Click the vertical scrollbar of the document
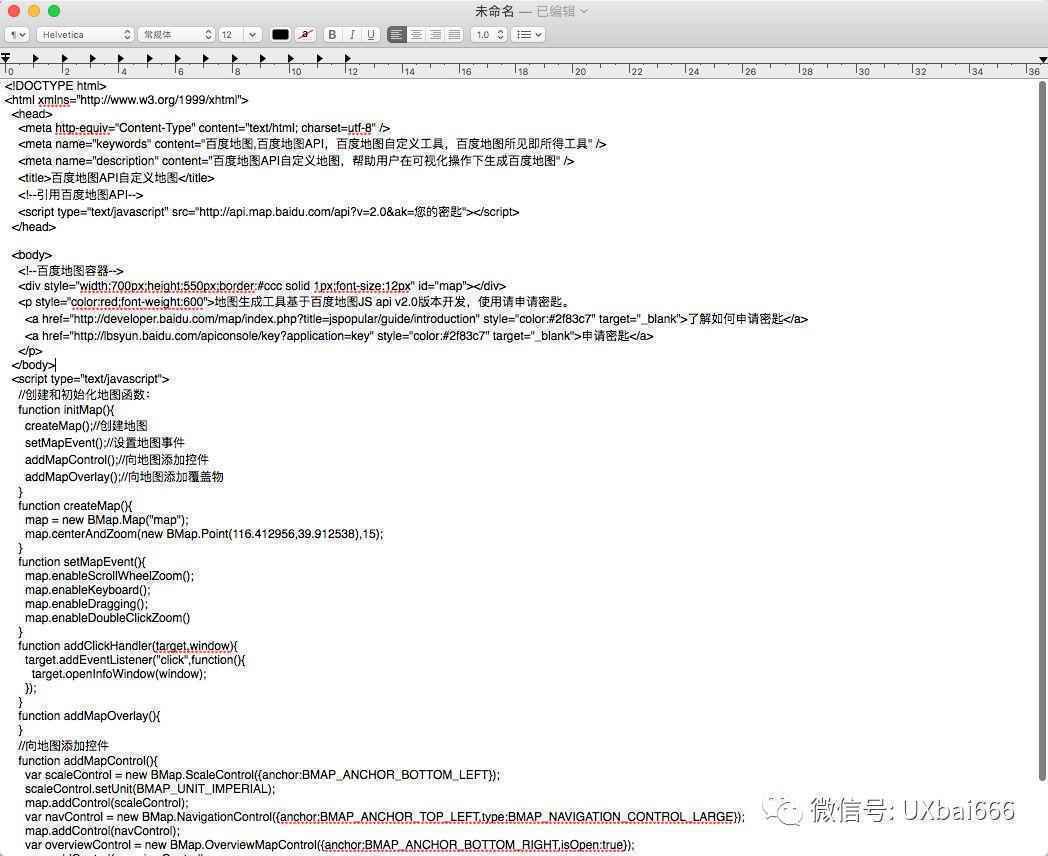Image resolution: width=1048 pixels, height=856 pixels. 1042,430
